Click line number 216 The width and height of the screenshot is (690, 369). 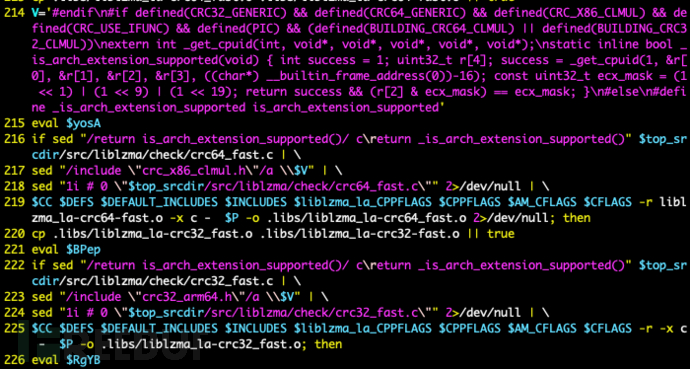(15, 139)
